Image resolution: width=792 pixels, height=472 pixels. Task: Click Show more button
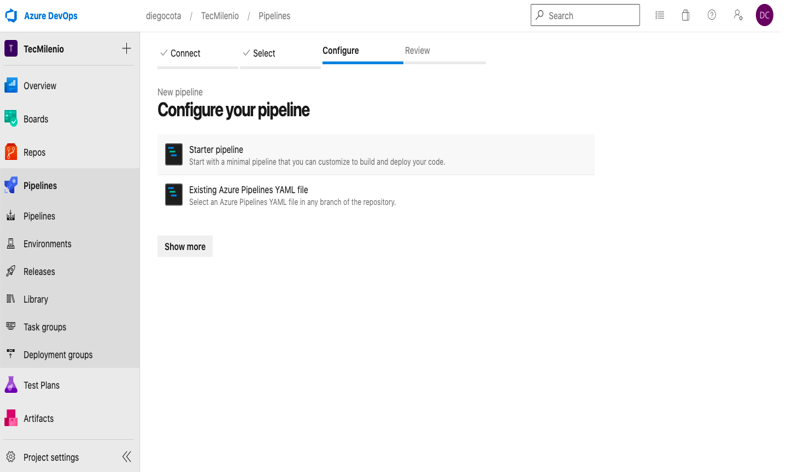185,246
